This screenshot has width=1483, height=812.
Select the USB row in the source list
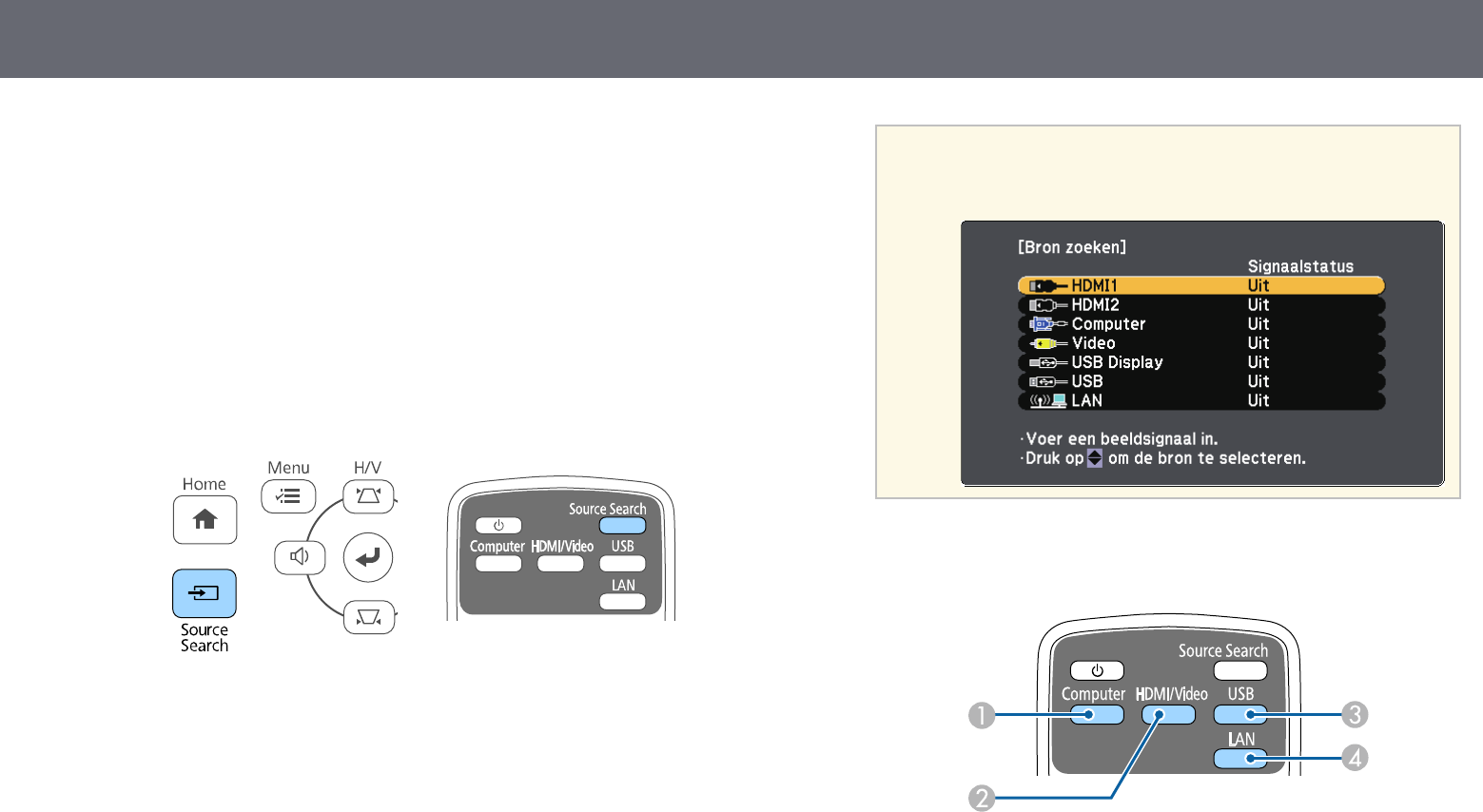coord(1201,381)
